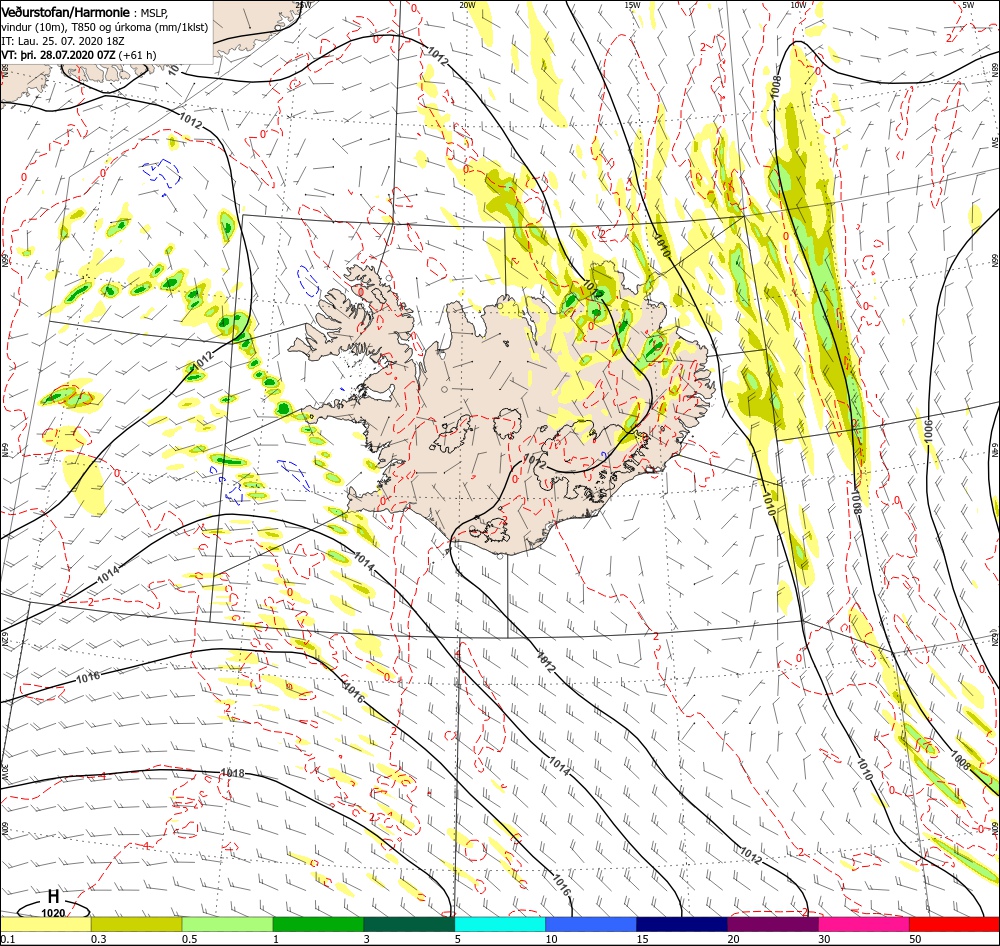Click the red 50+ legend color band

click(x=955, y=924)
